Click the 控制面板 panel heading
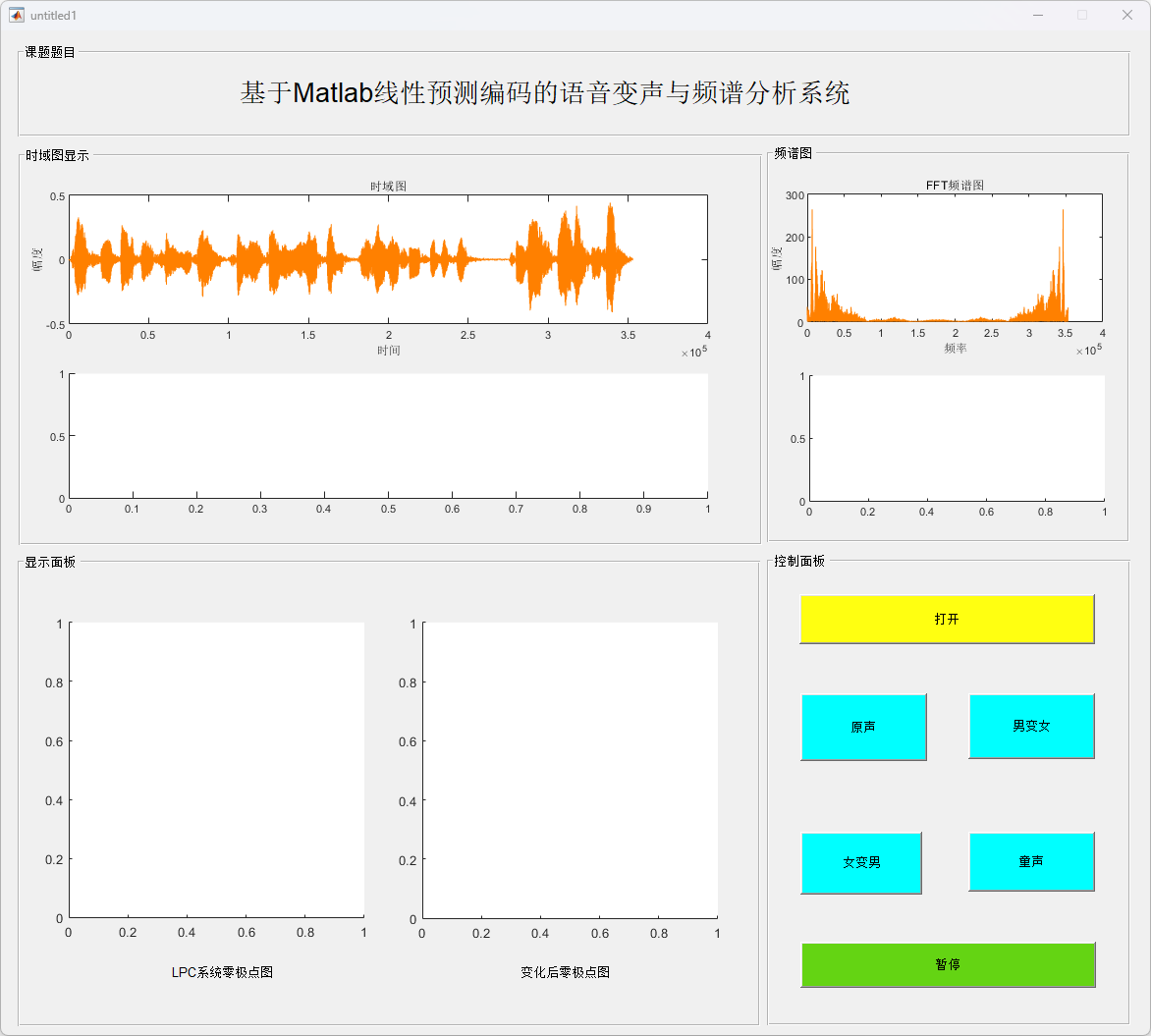Screen dimensions: 1151x1036 799,561
